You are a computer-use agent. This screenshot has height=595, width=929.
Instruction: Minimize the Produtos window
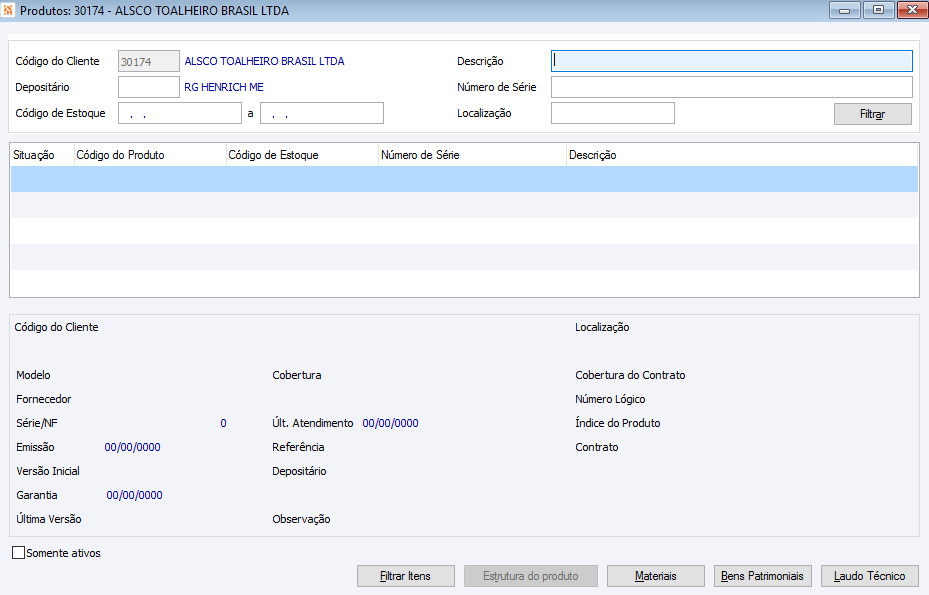pos(845,10)
